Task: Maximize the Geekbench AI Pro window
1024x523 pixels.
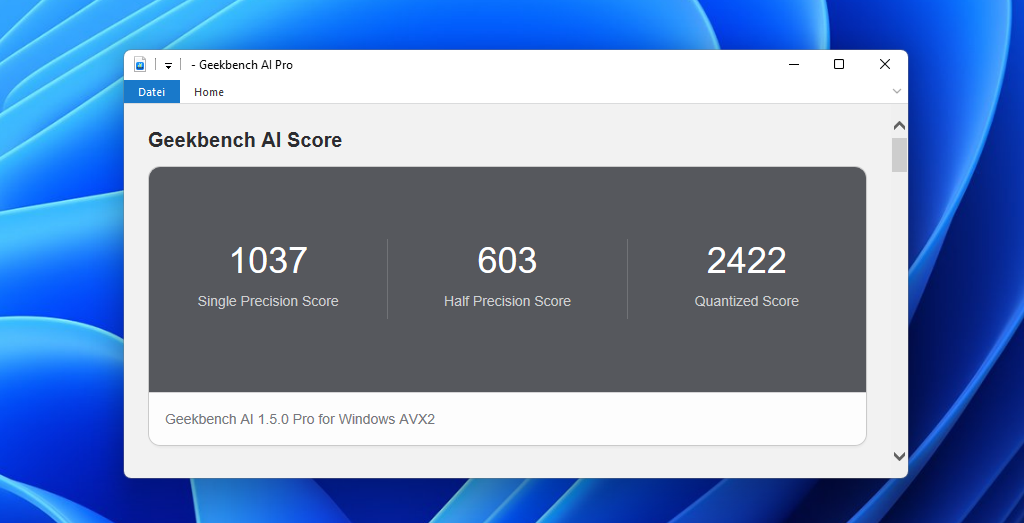Action: click(839, 64)
